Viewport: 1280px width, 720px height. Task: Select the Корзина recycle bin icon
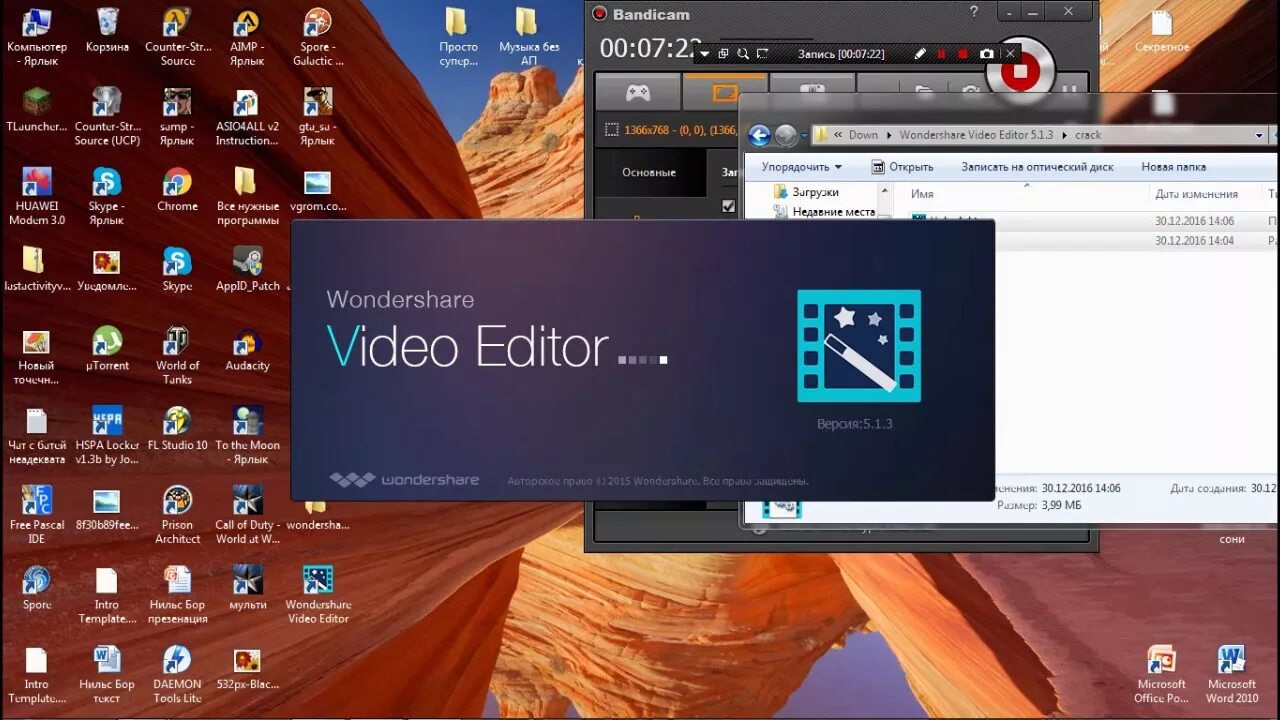(107, 29)
